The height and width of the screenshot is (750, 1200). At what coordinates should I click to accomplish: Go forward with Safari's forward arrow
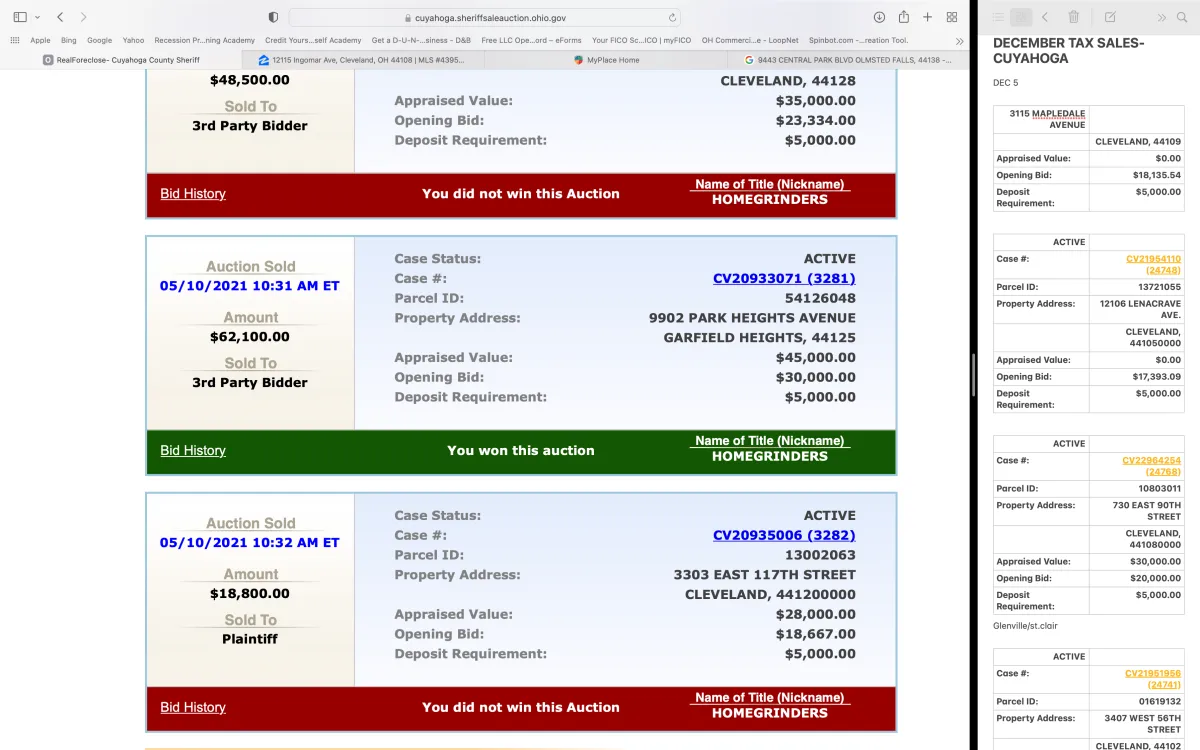pyautogui.click(x=83, y=17)
